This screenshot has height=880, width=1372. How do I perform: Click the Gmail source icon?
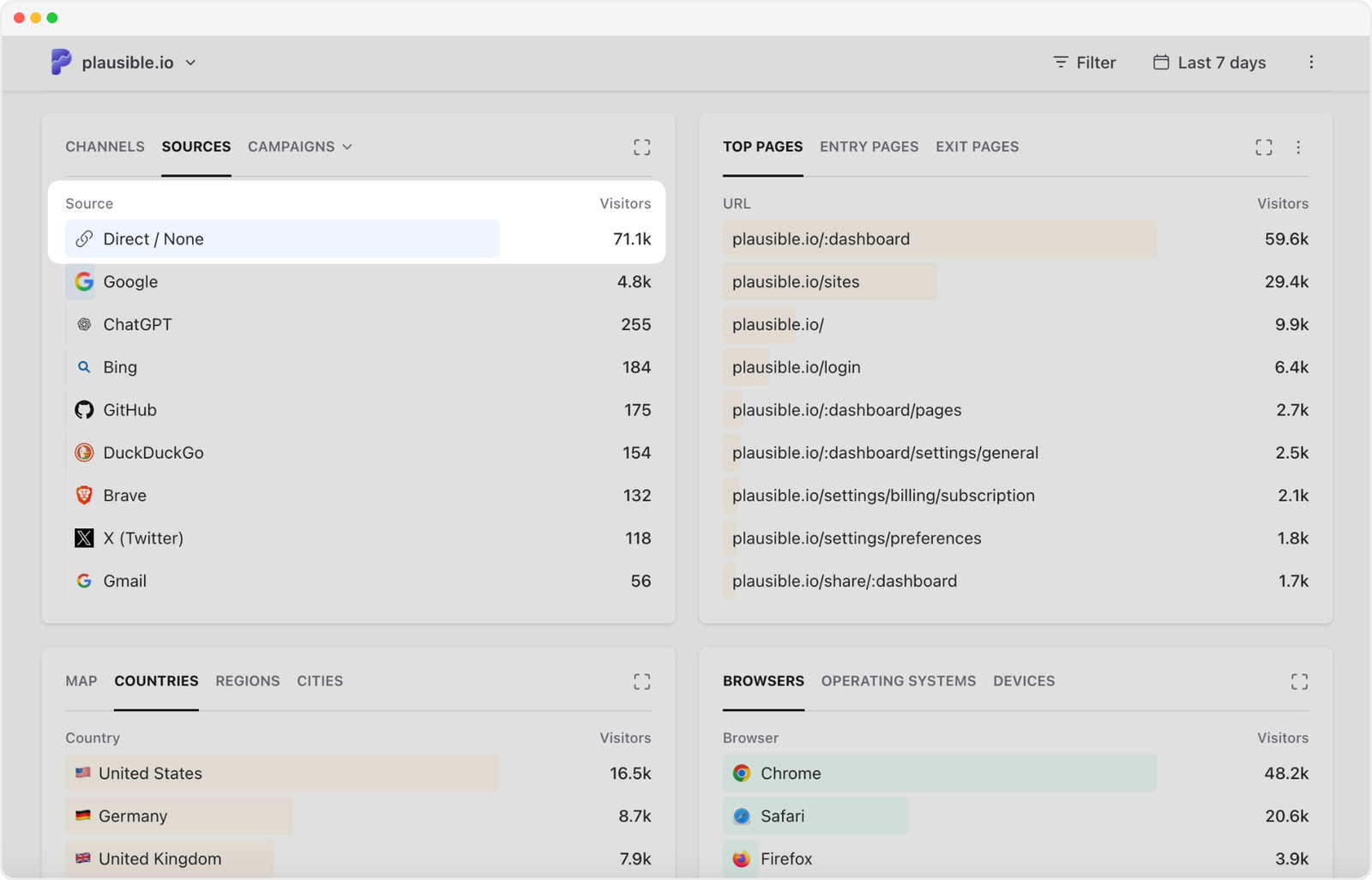coord(84,582)
